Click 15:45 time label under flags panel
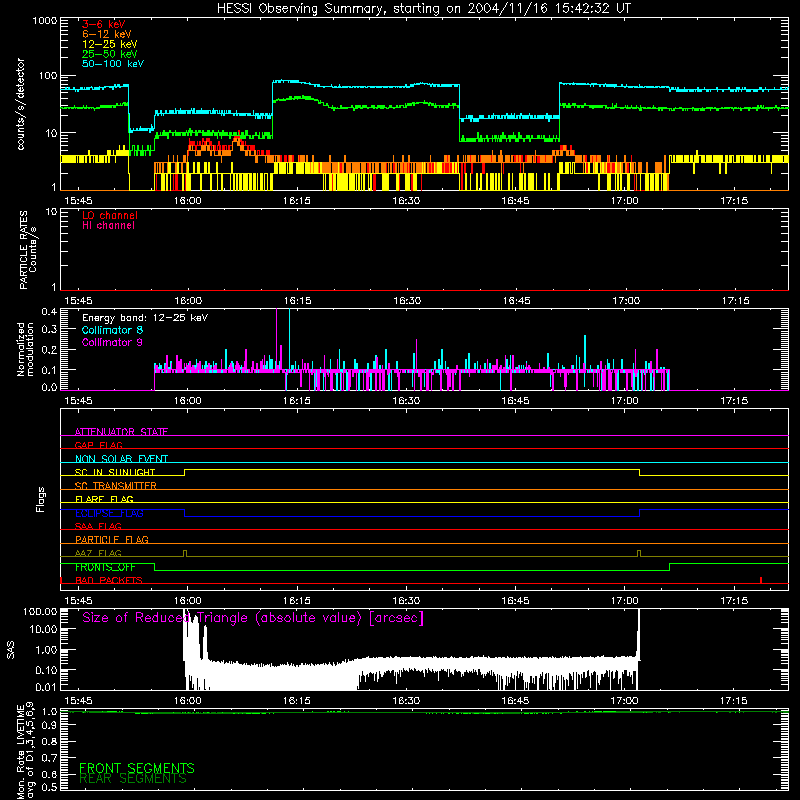800x800 pixels. 78,601
